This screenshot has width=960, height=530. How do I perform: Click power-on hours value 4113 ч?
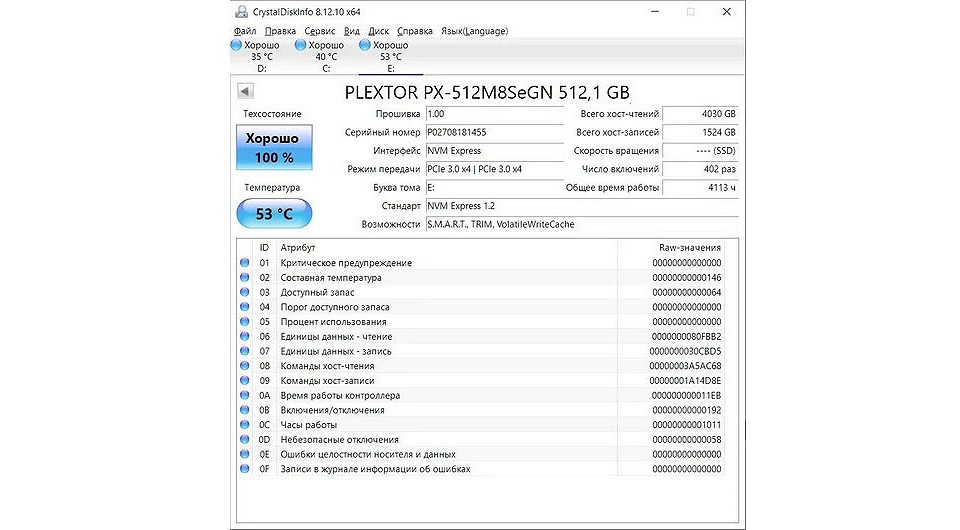click(x=700, y=187)
